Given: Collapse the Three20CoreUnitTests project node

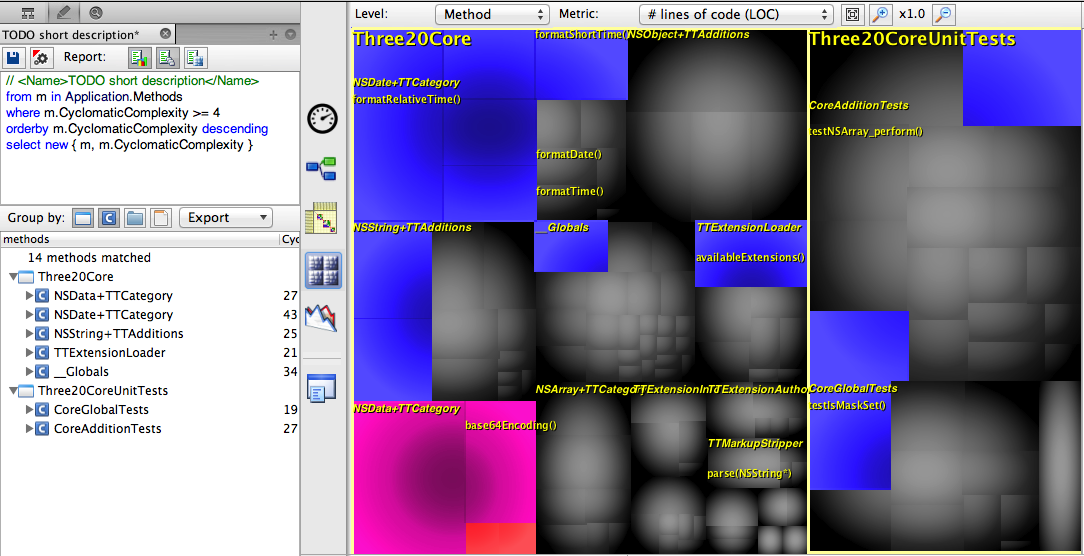Looking at the screenshot, I should [x=14, y=391].
